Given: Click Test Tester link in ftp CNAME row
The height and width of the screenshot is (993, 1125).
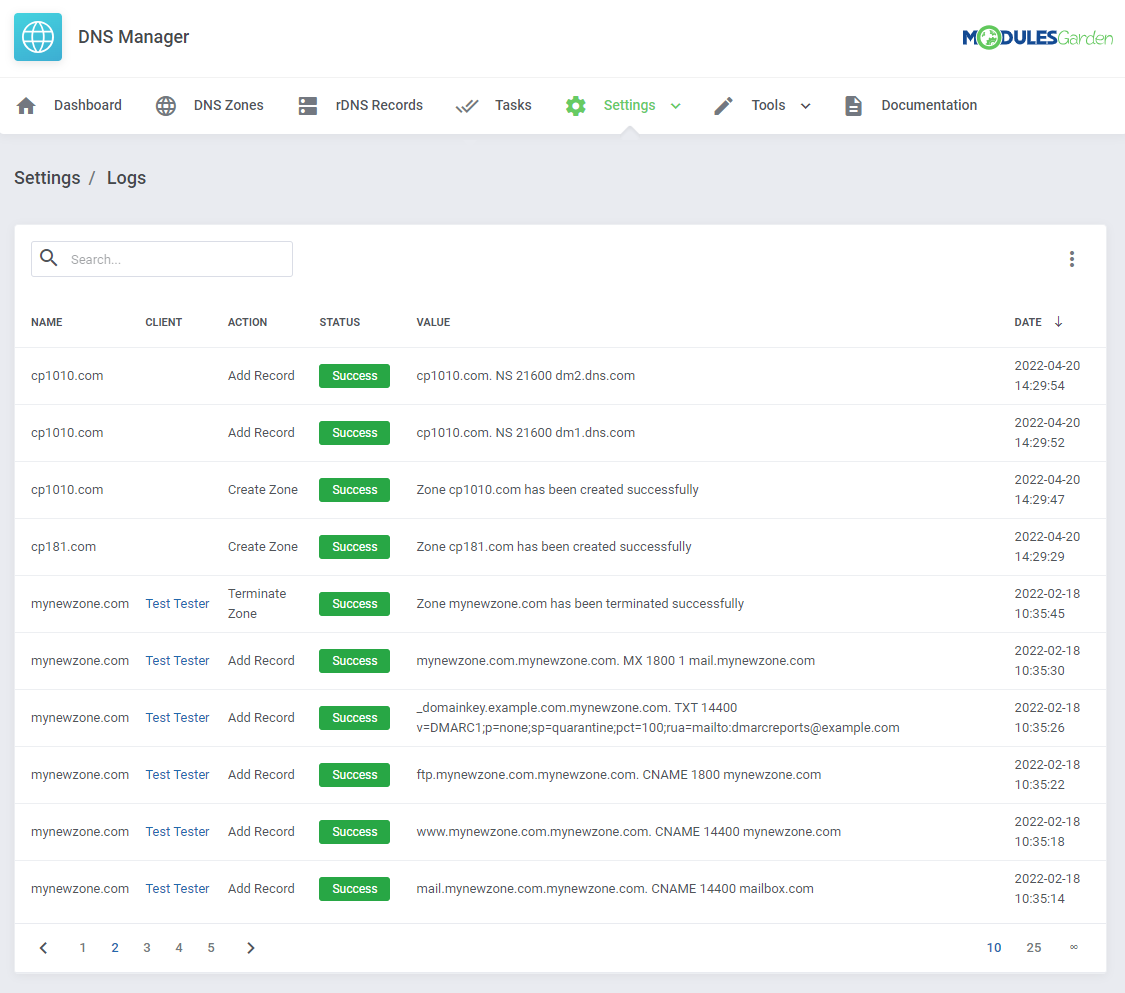Looking at the screenshot, I should coord(177,775).
